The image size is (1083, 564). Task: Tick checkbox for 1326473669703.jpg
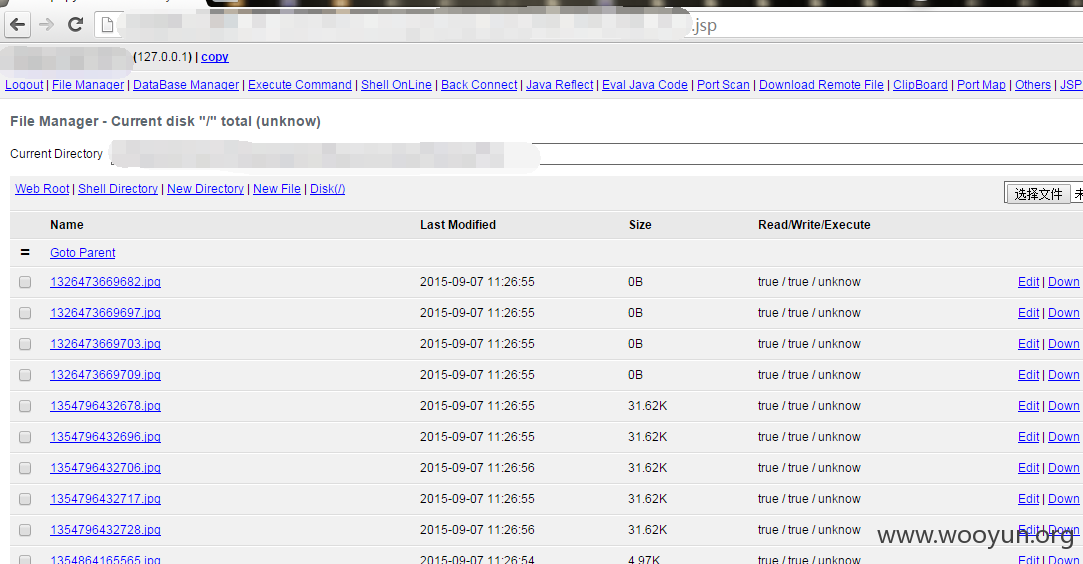coord(25,344)
